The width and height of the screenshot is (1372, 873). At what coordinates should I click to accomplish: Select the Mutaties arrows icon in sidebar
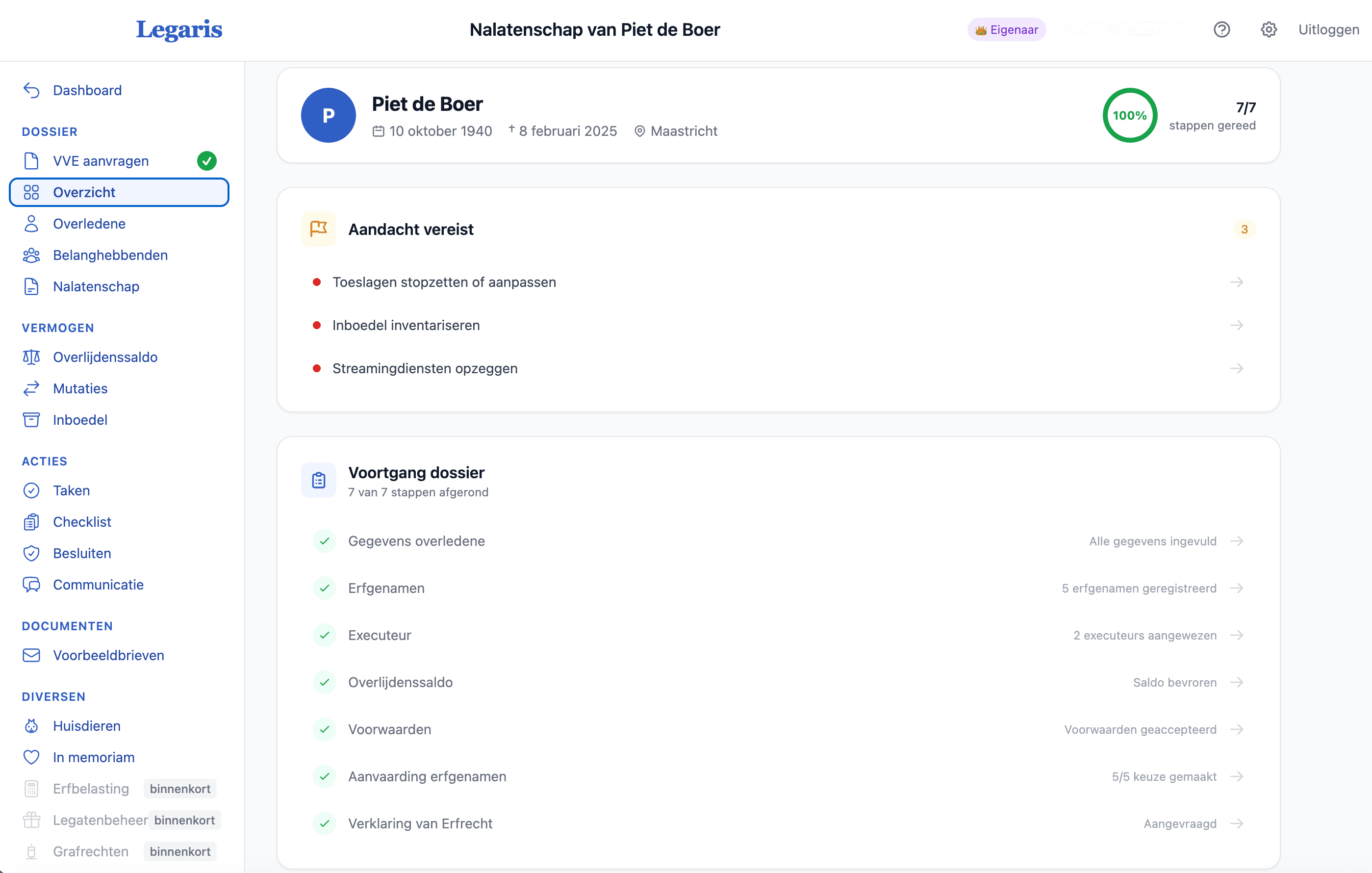[31, 388]
